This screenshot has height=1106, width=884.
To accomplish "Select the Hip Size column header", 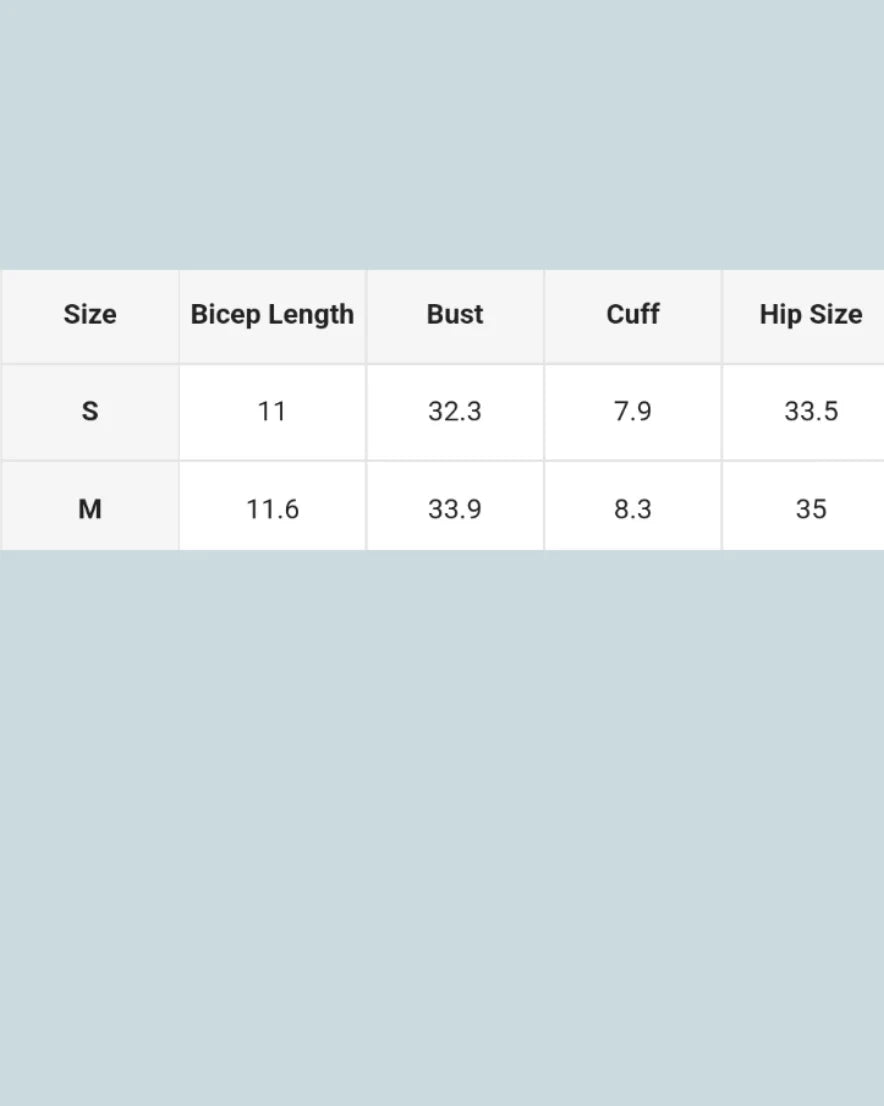I will [x=810, y=314].
